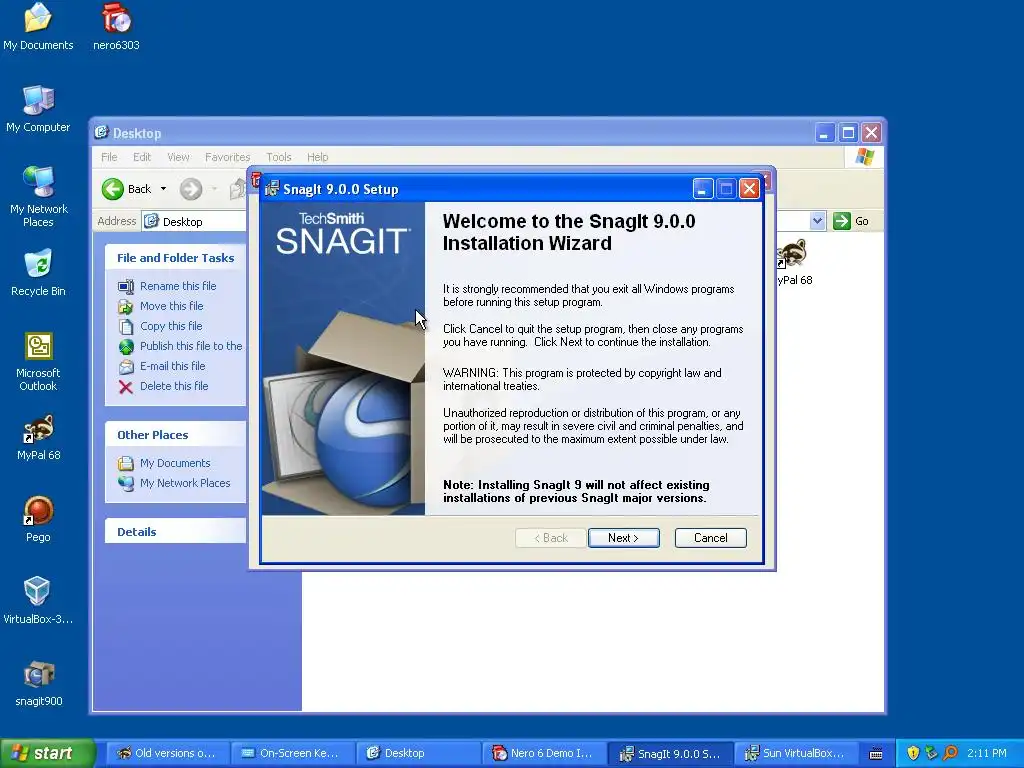Open the Address bar dropdown arrow
1024x768 pixels.
coord(817,221)
